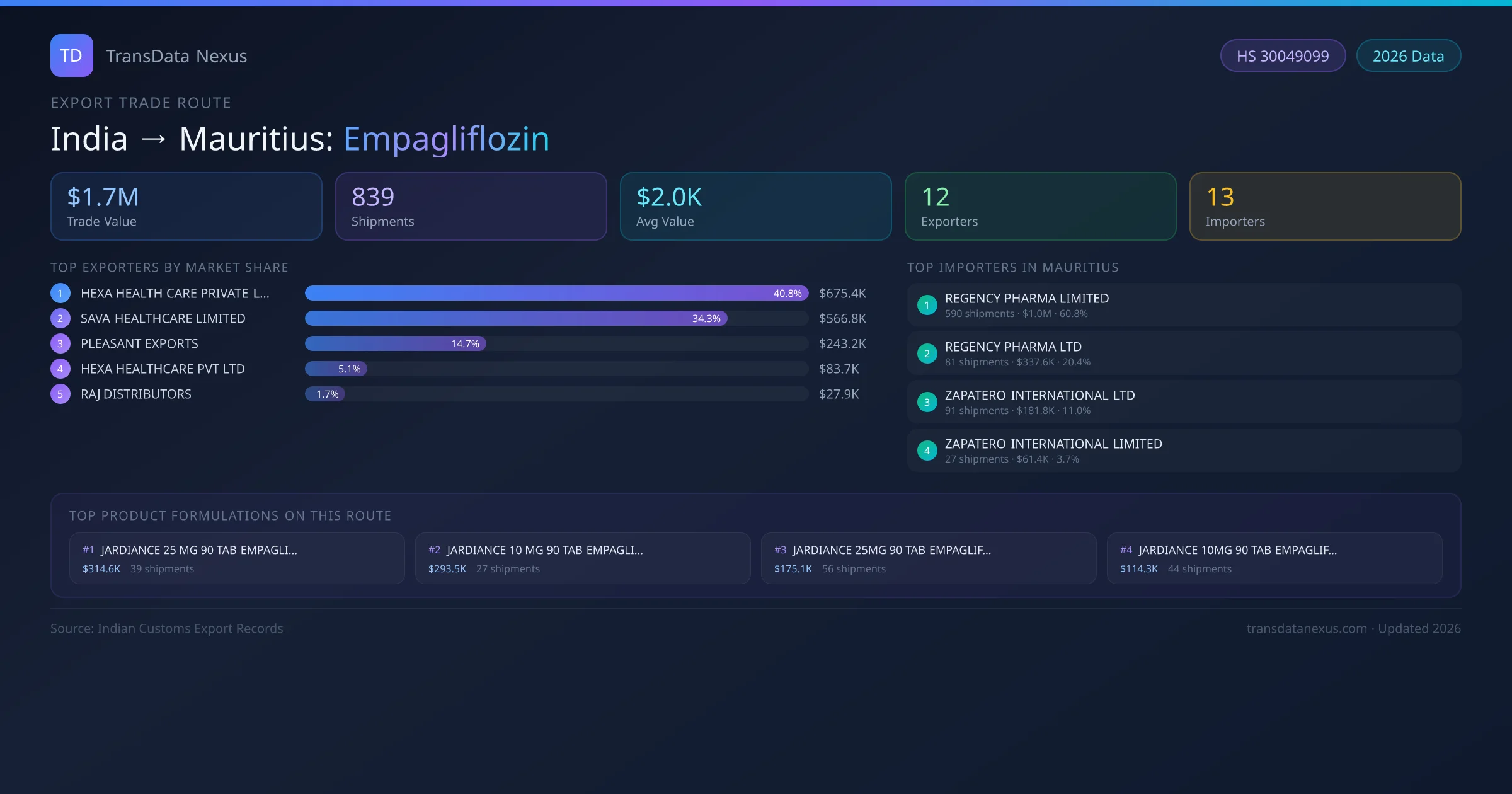The width and height of the screenshot is (1512, 794).
Task: Click the TD logo icon
Action: (x=71, y=55)
